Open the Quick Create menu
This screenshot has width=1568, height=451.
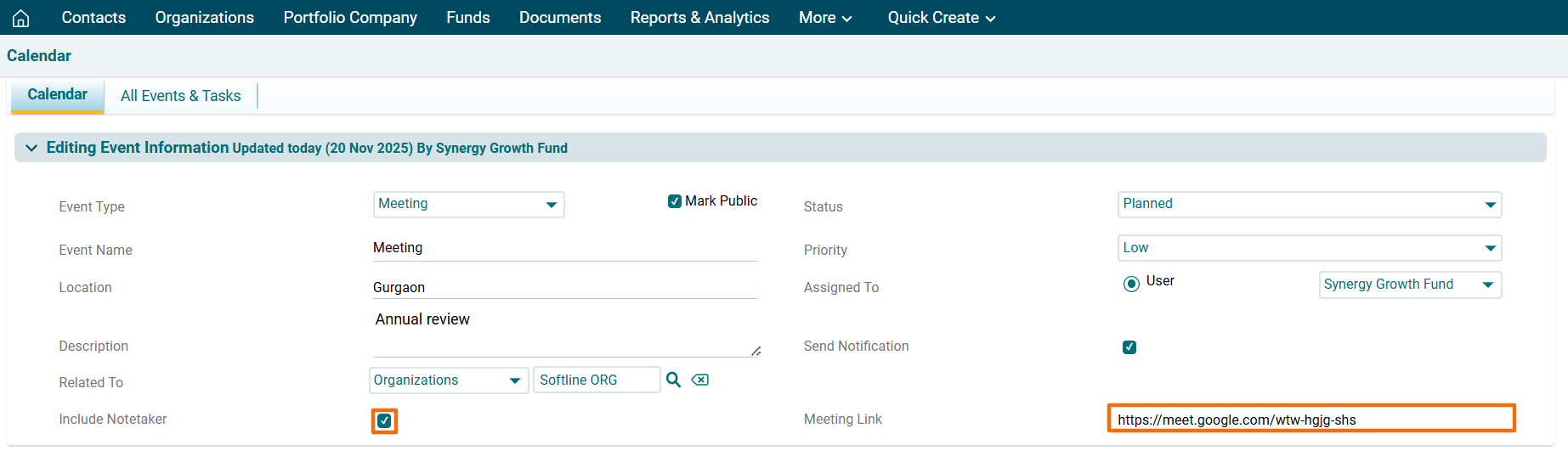[x=941, y=18]
